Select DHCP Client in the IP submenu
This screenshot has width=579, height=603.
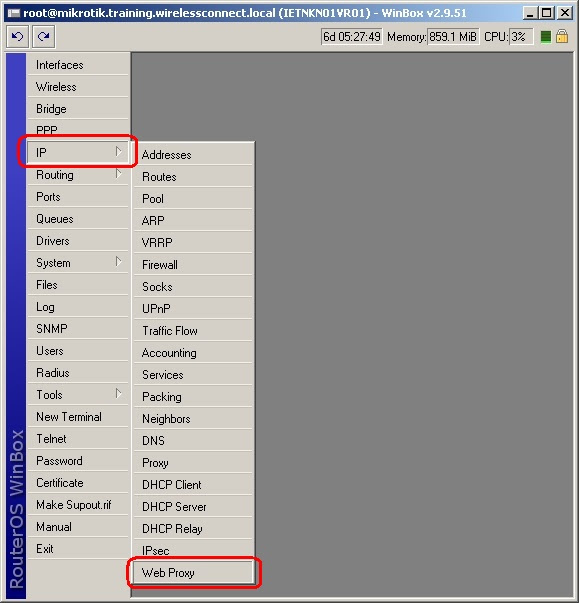point(193,485)
